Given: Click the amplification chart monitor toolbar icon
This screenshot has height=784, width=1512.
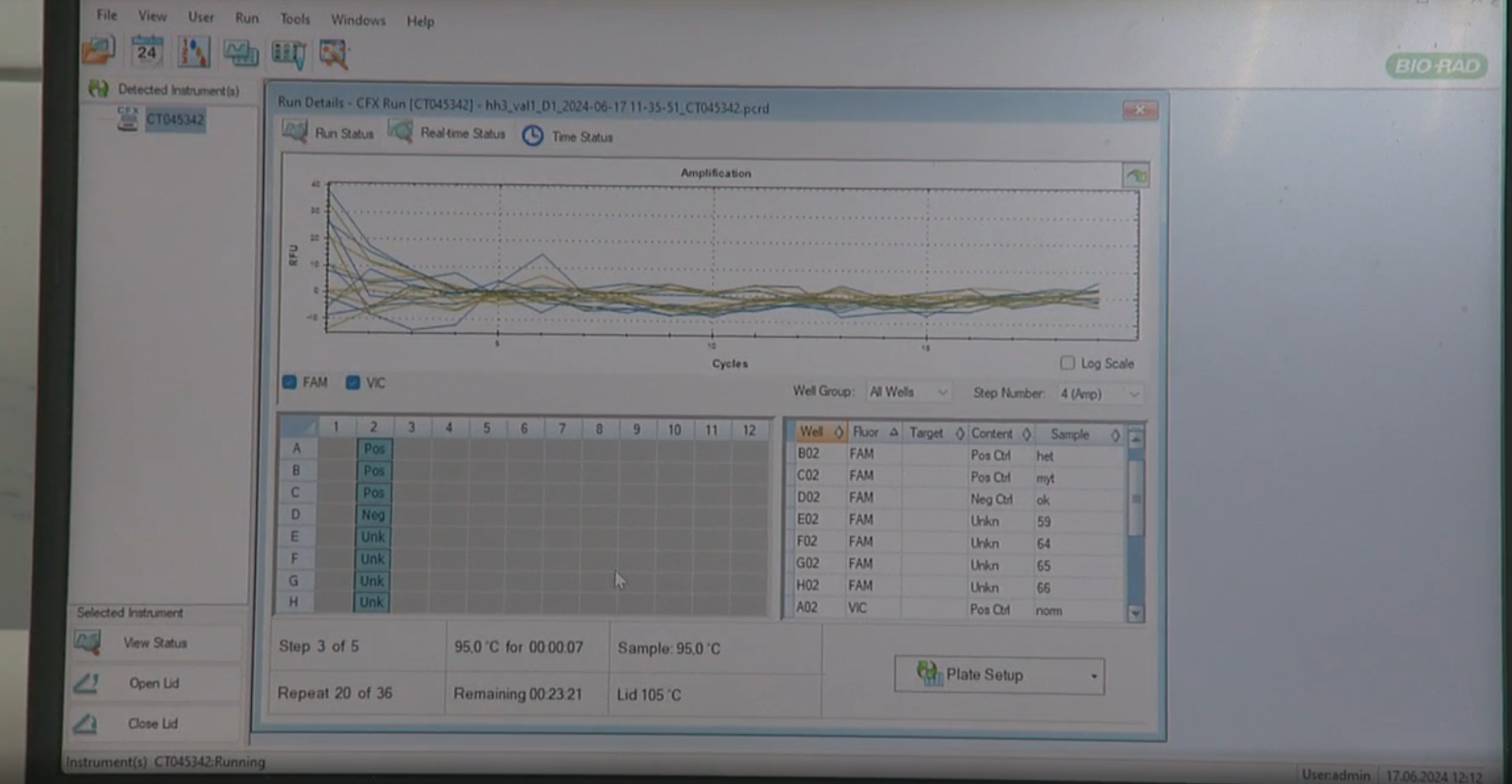Looking at the screenshot, I should tap(241, 54).
